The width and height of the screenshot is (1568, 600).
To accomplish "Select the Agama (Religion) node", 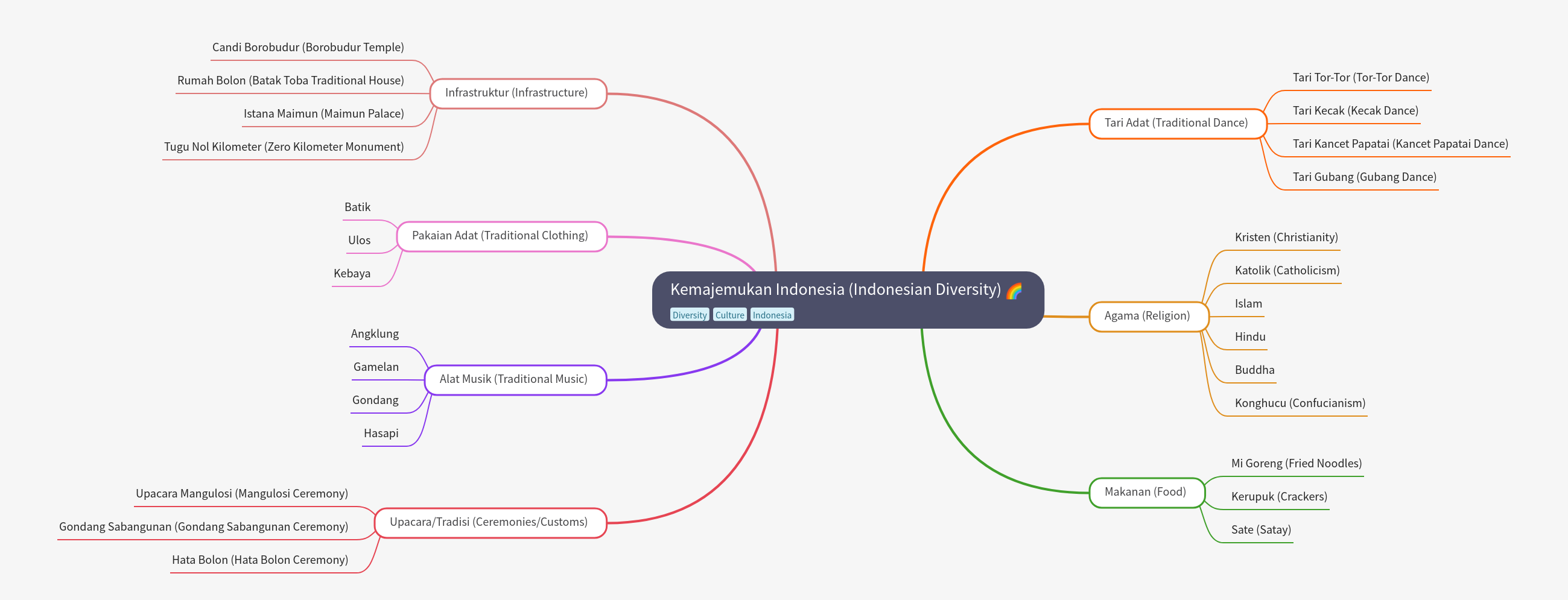I will tap(1148, 317).
